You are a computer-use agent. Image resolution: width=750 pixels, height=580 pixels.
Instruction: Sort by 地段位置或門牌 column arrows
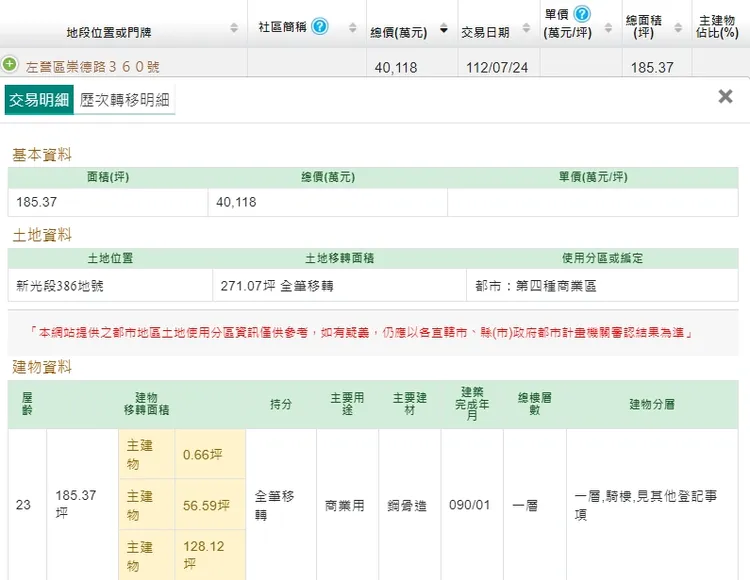click(x=234, y=28)
